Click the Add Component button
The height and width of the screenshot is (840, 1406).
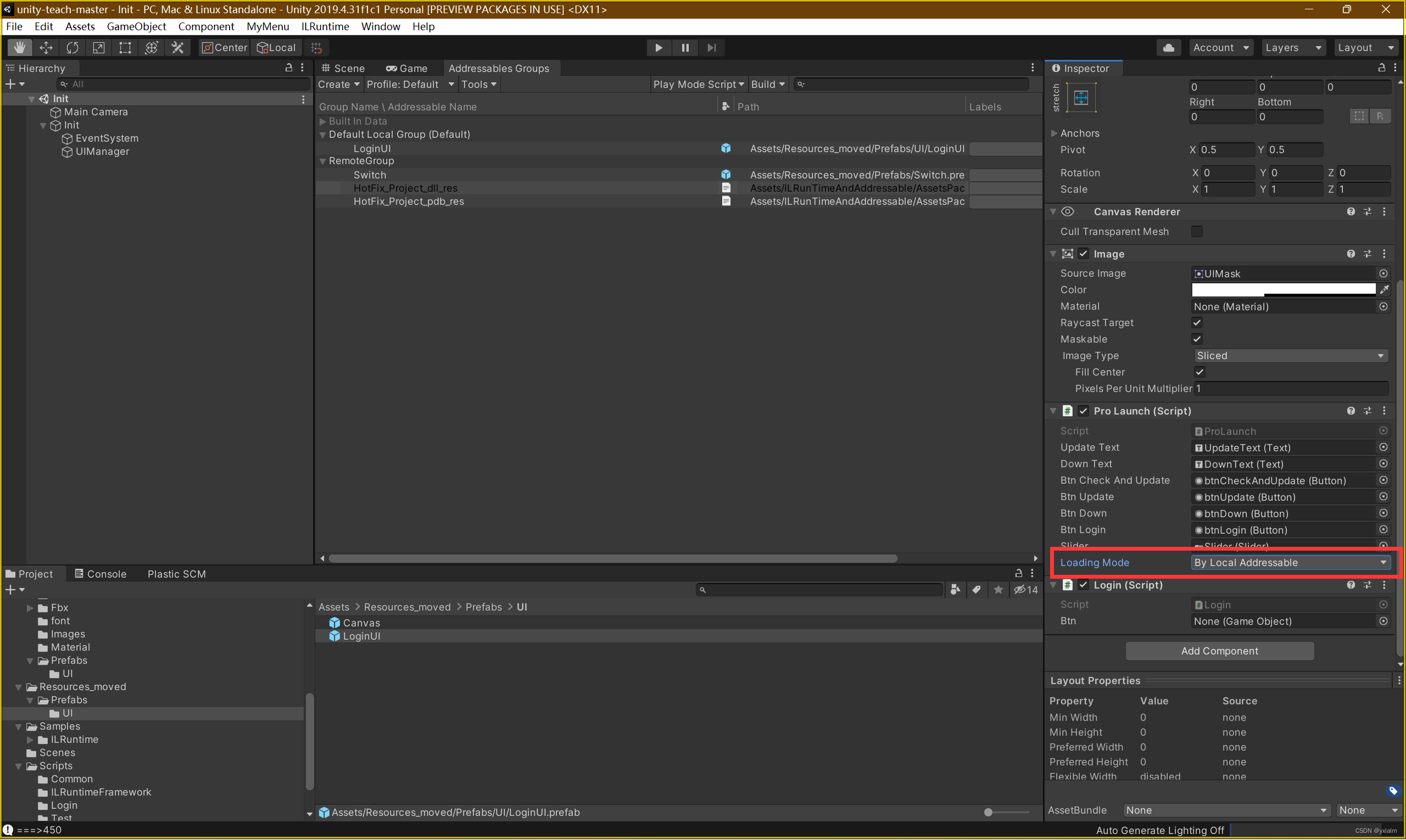pos(1219,651)
